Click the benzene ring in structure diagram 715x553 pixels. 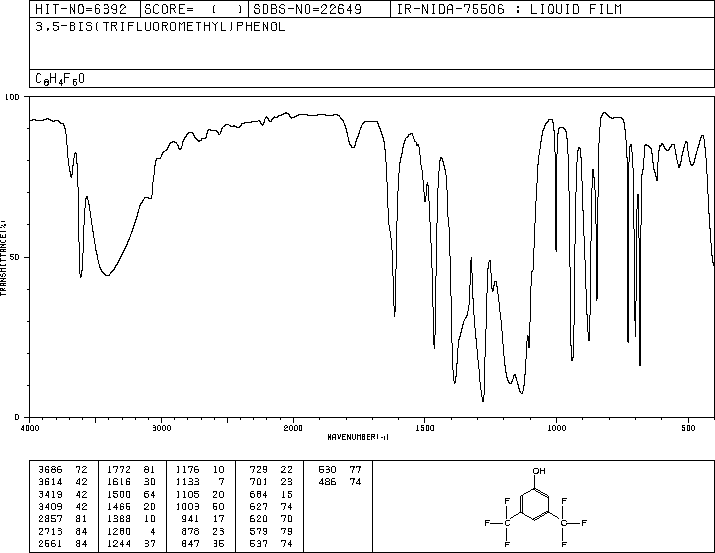535,505
